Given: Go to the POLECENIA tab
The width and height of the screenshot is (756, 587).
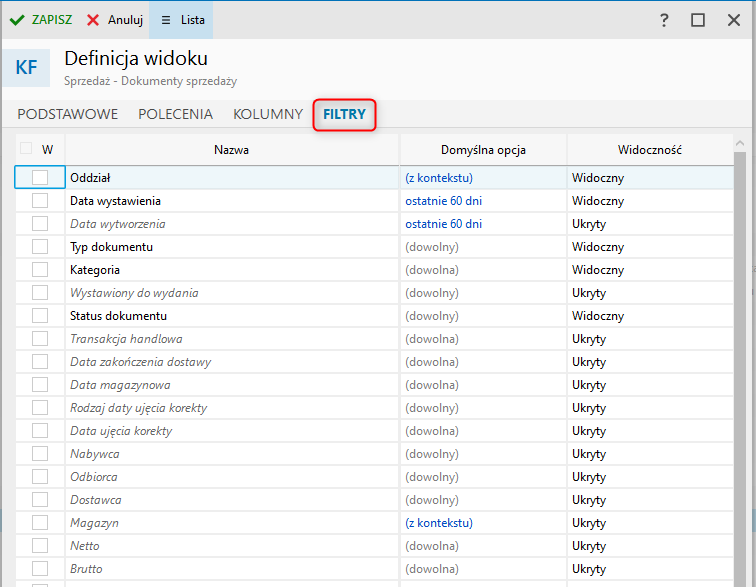Looking at the screenshot, I should [175, 114].
